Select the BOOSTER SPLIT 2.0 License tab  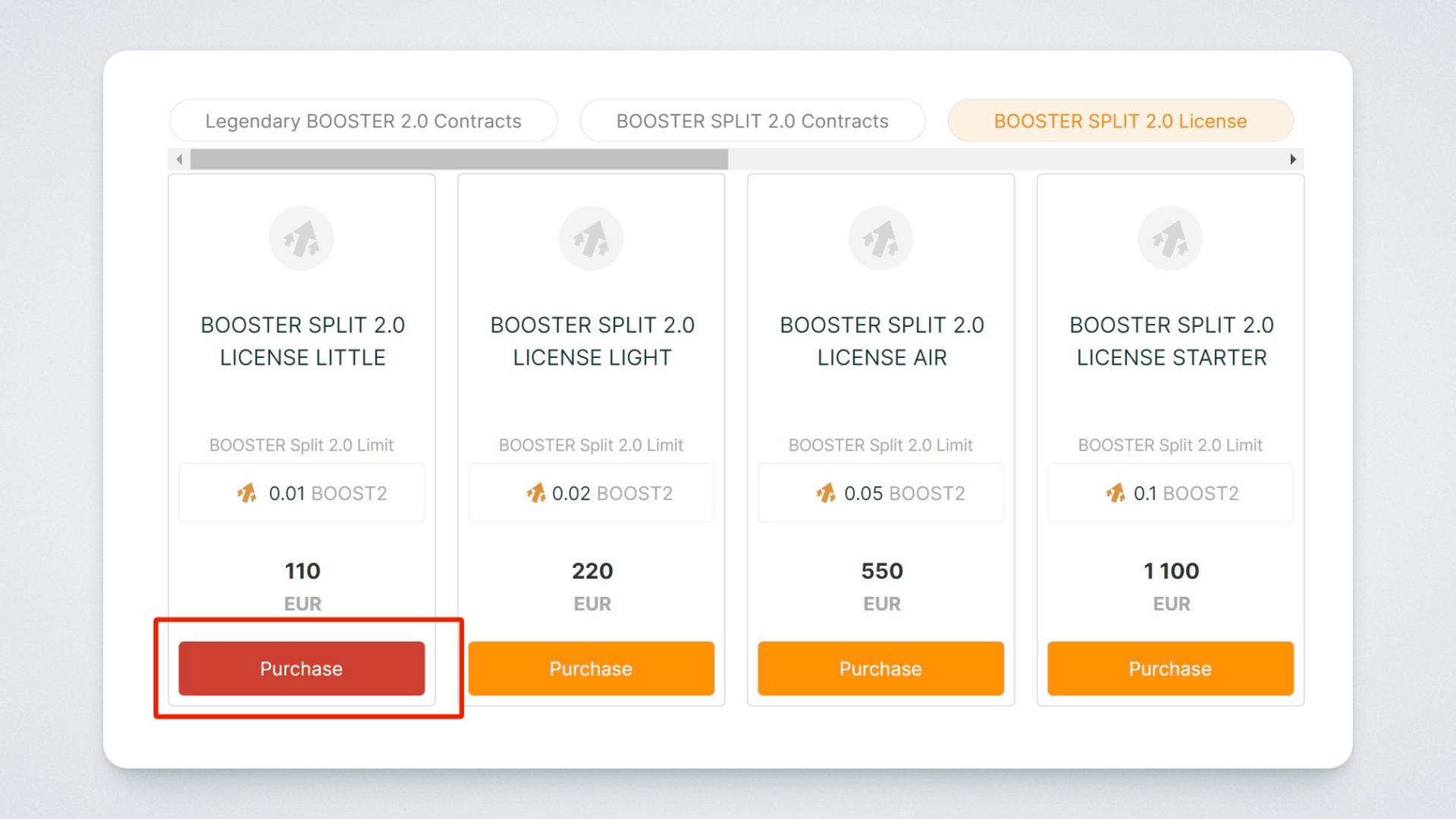coord(1120,121)
